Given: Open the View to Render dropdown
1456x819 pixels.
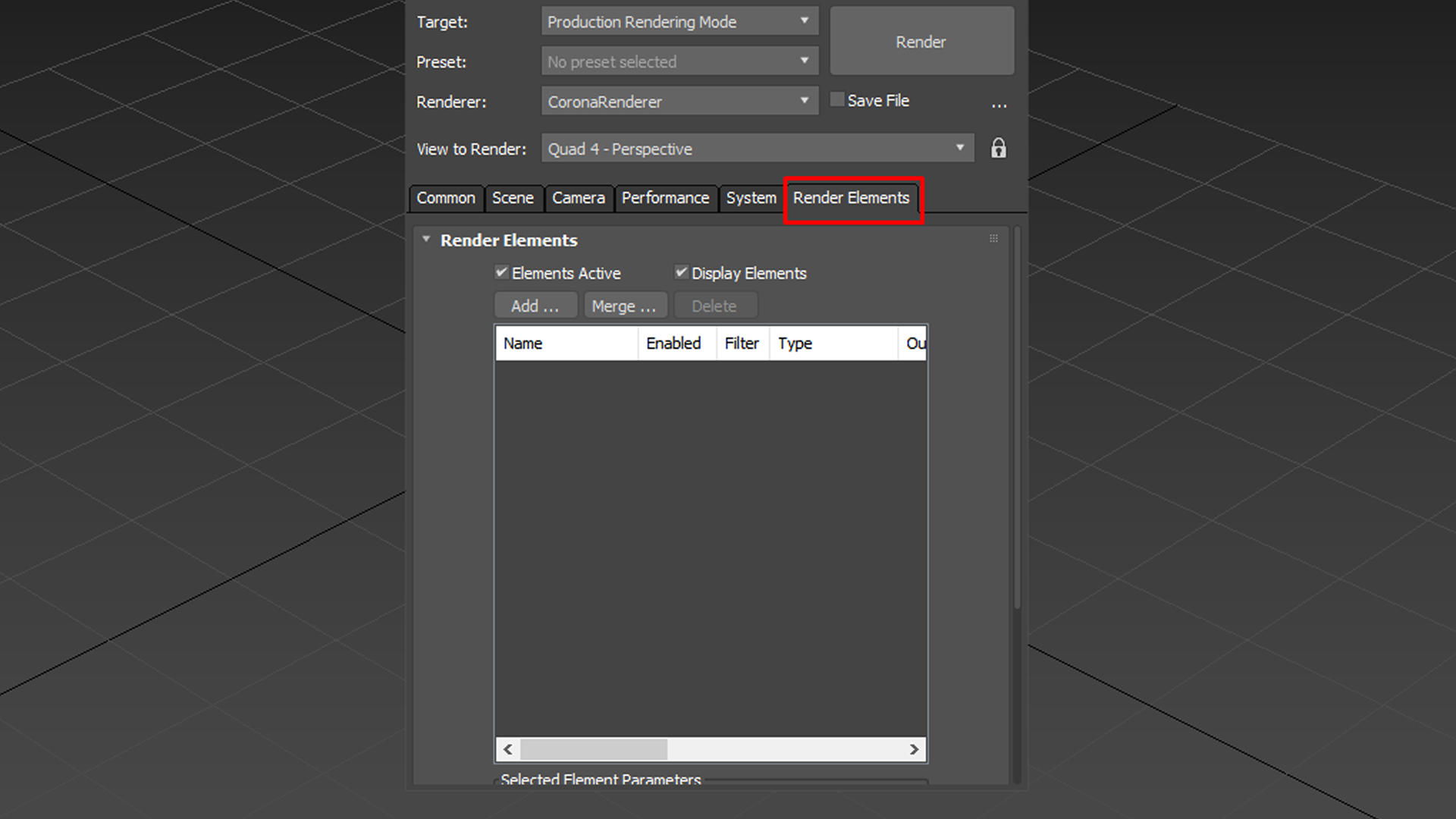Looking at the screenshot, I should coord(960,148).
